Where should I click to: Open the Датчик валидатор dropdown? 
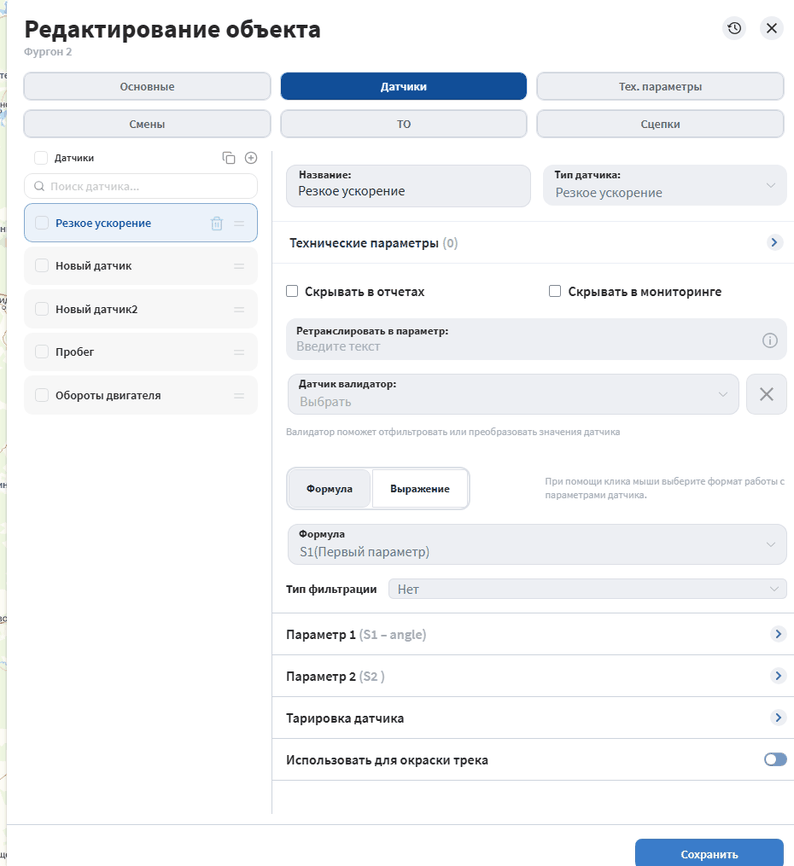[514, 394]
